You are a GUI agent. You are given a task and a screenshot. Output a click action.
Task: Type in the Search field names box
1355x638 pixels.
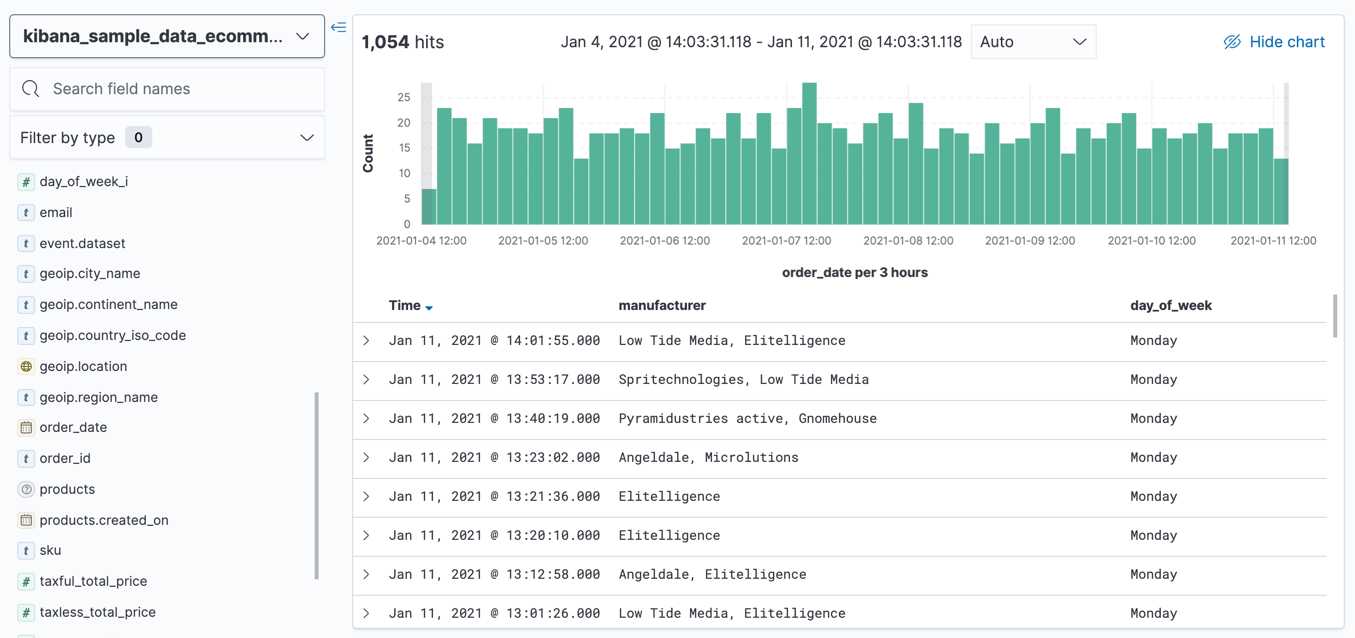pyautogui.click(x=180, y=89)
